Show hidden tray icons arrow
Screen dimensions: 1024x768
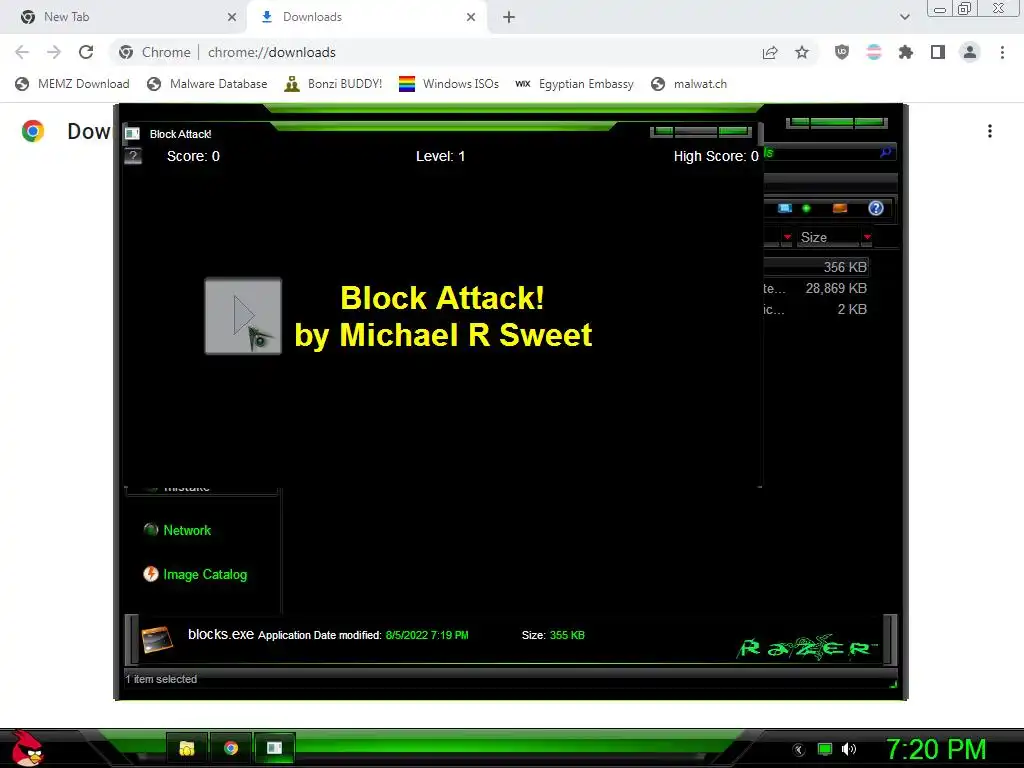(x=799, y=750)
